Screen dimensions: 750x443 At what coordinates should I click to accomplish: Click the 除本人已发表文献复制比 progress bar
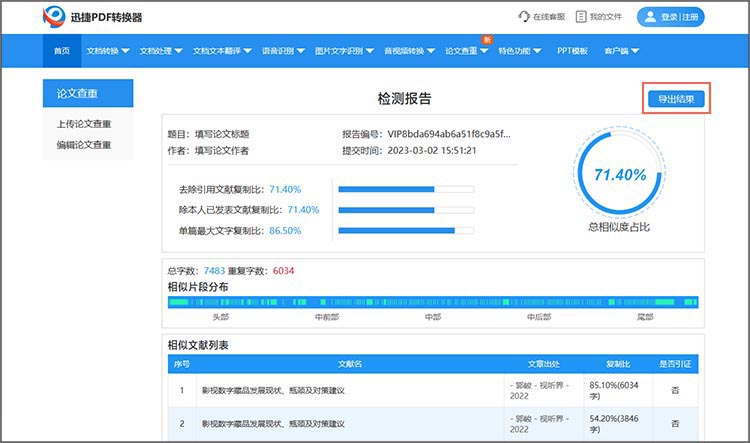click(x=406, y=210)
